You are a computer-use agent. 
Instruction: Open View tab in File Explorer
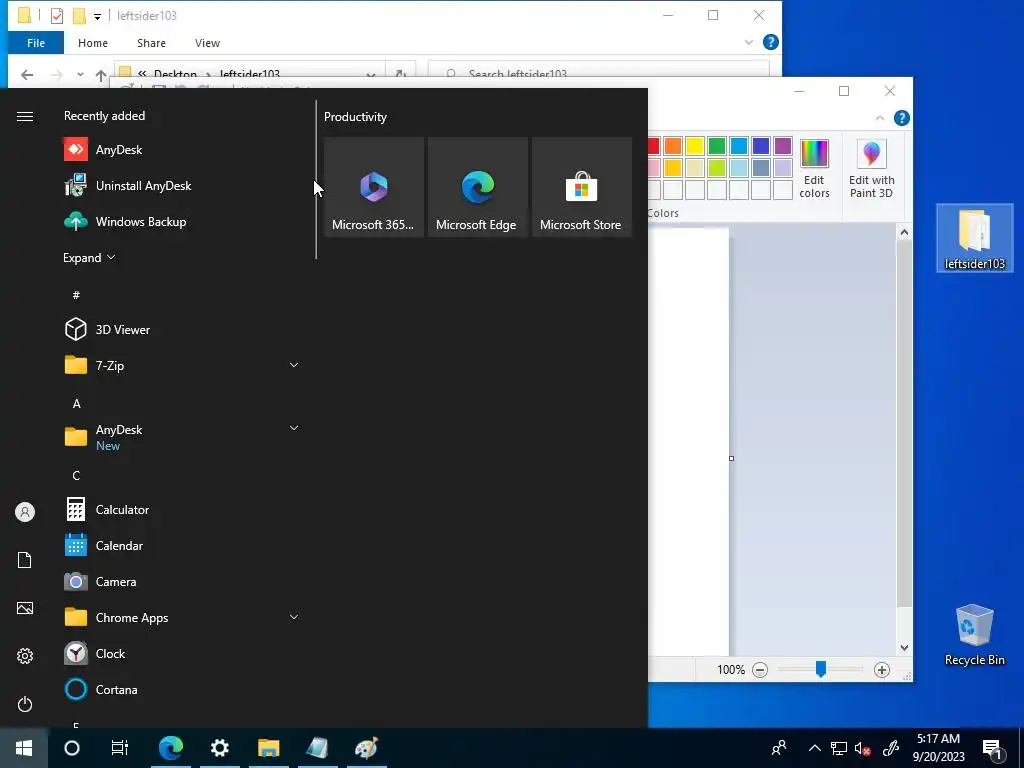[x=207, y=43]
